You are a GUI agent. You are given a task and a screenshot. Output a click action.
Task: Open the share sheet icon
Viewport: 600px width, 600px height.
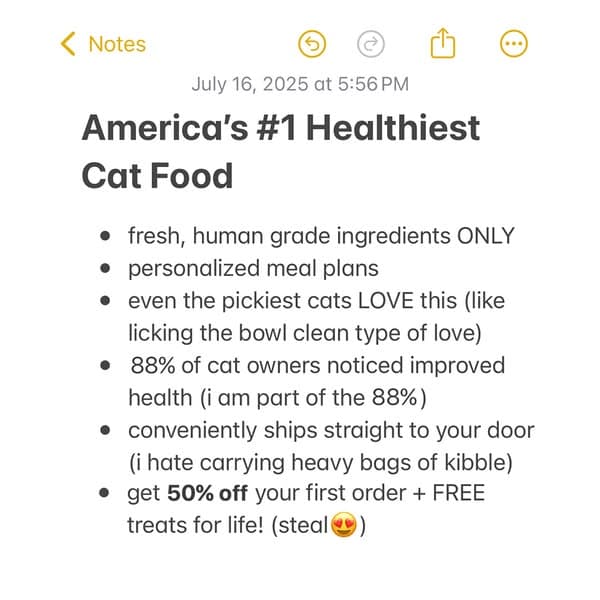[x=443, y=43]
